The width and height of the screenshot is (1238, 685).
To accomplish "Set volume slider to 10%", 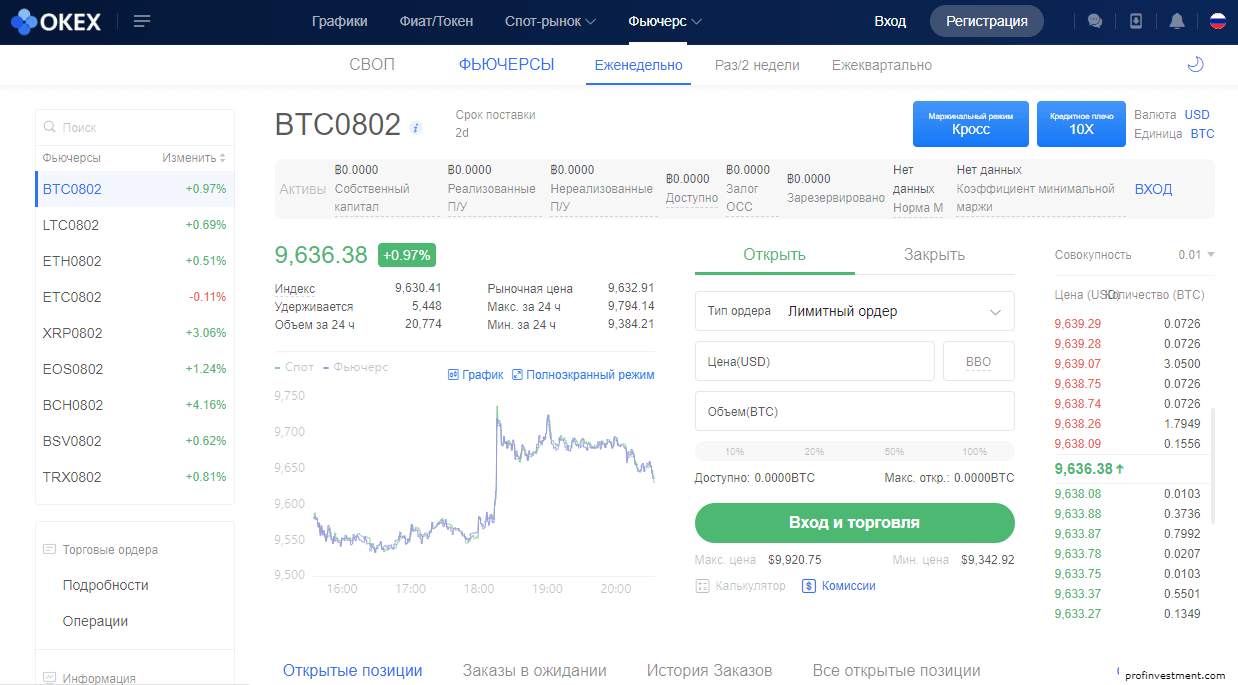I will click(735, 451).
